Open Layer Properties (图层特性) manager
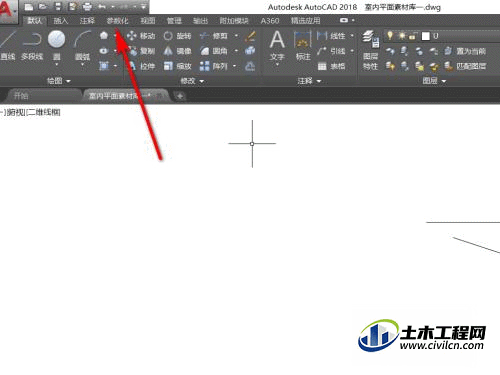Viewport: 500px width, 375px height. coord(371,50)
